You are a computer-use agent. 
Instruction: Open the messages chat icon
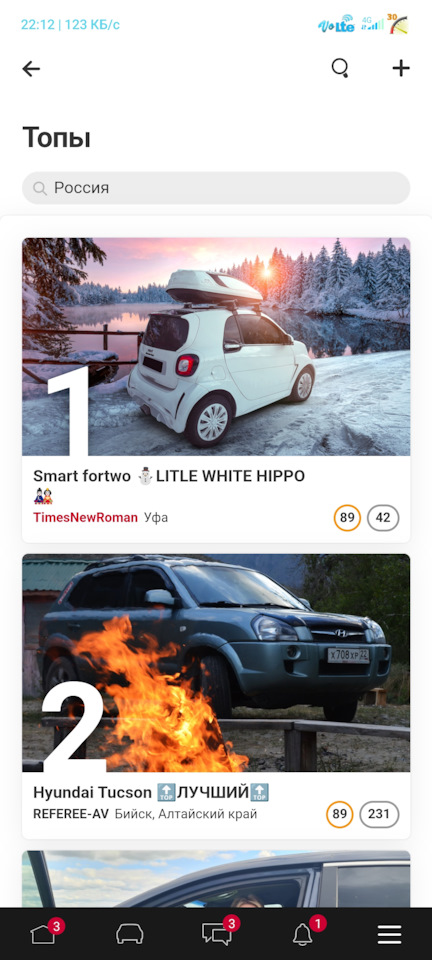[x=217, y=934]
